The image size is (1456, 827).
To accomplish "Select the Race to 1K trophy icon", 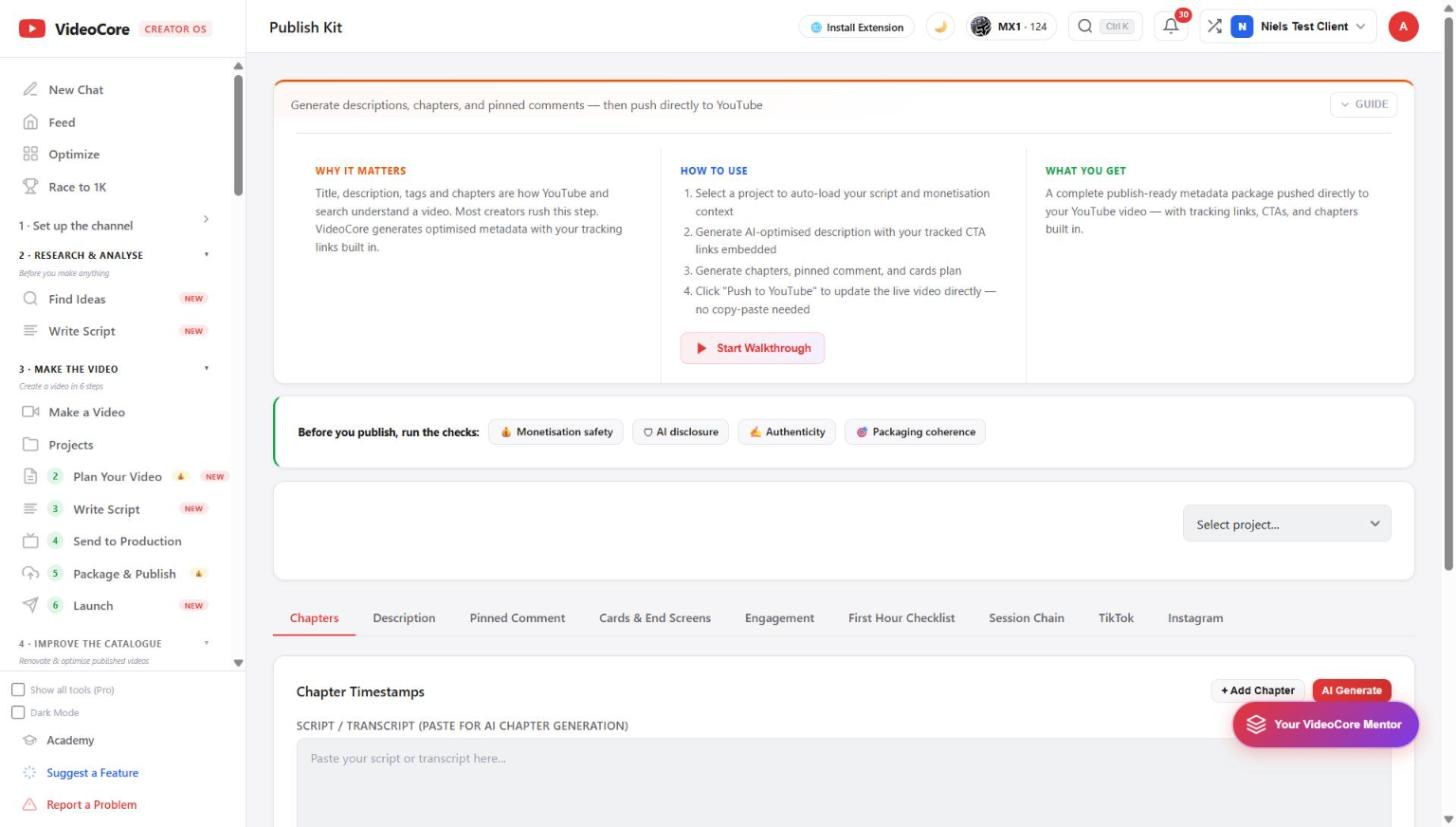I will (30, 186).
